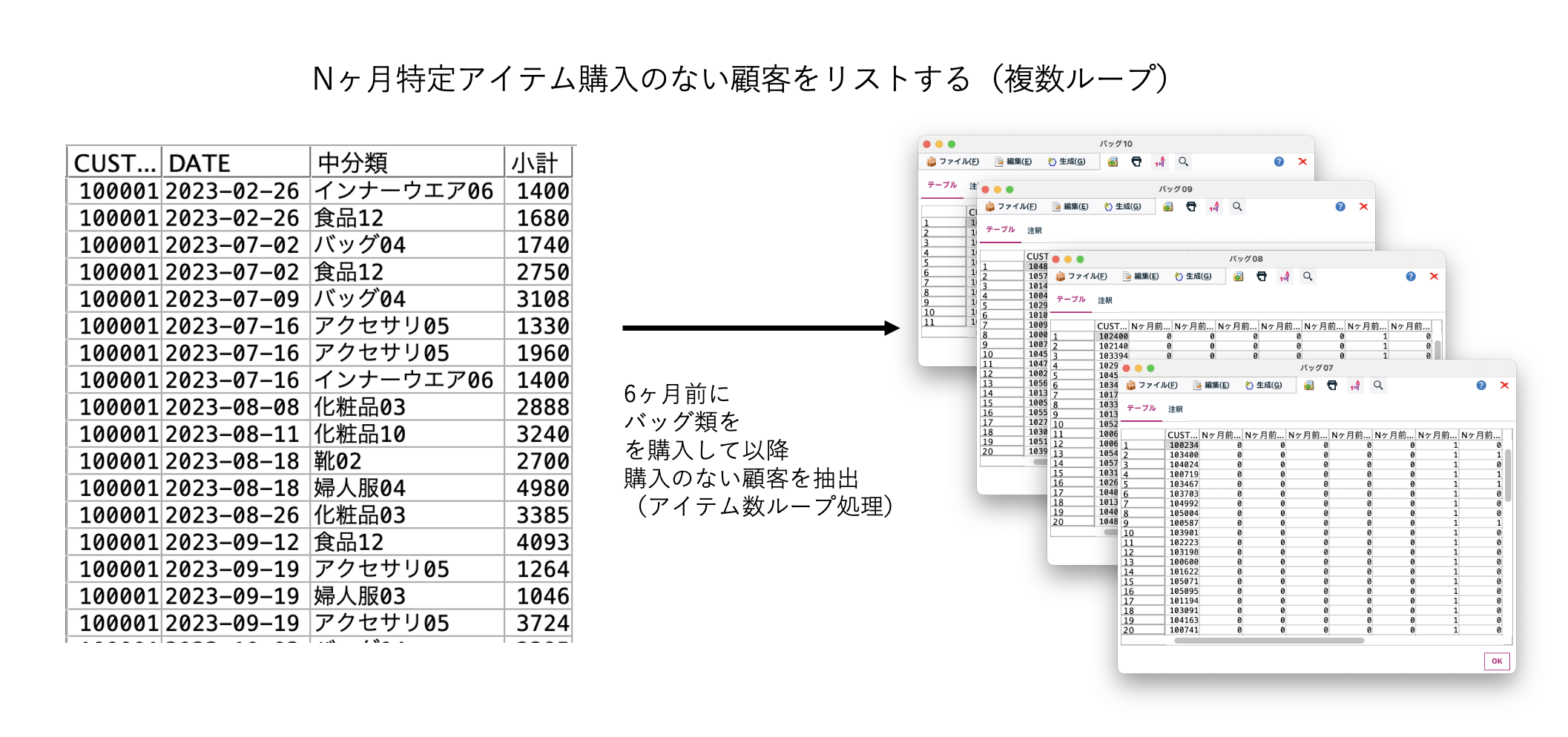
Task: Open the magnifier search icon in バッグ10
Action: pyautogui.click(x=1183, y=162)
